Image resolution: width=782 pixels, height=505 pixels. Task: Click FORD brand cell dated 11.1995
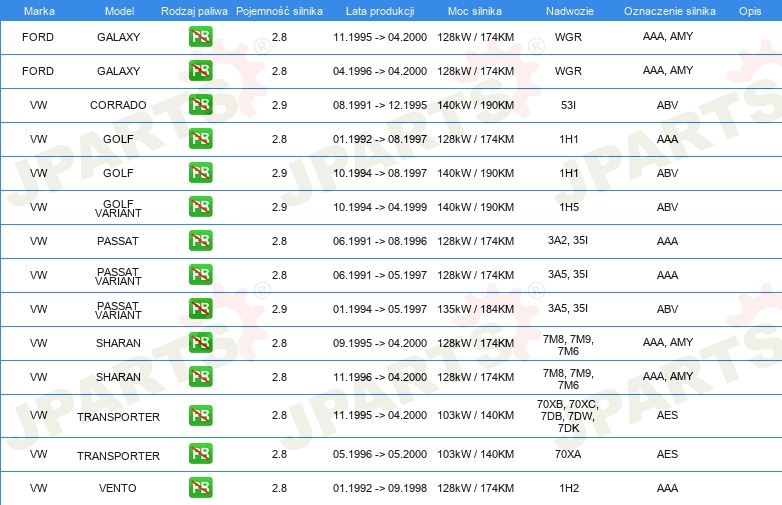click(x=38, y=37)
